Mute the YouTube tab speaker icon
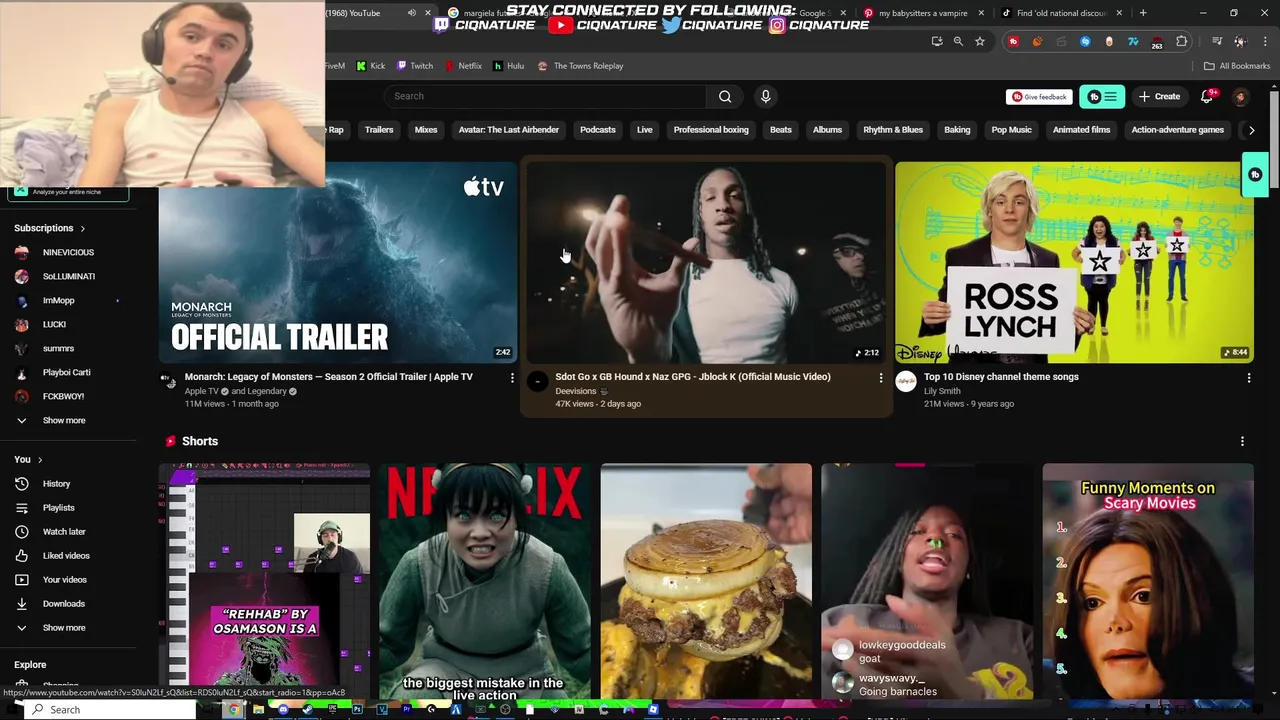Image resolution: width=1280 pixels, height=720 pixels. pyautogui.click(x=412, y=13)
